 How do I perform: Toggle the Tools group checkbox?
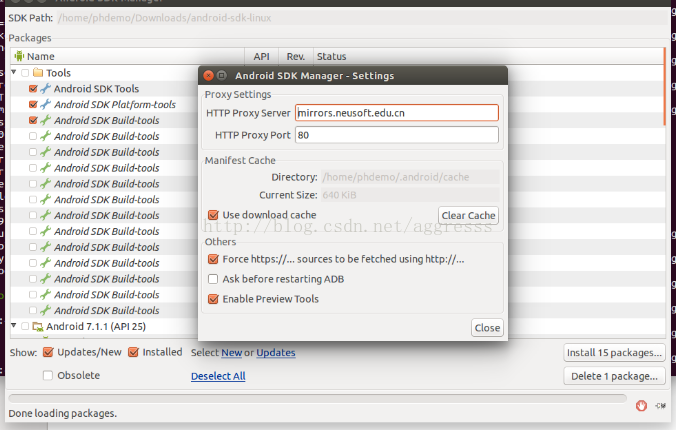[x=25, y=72]
